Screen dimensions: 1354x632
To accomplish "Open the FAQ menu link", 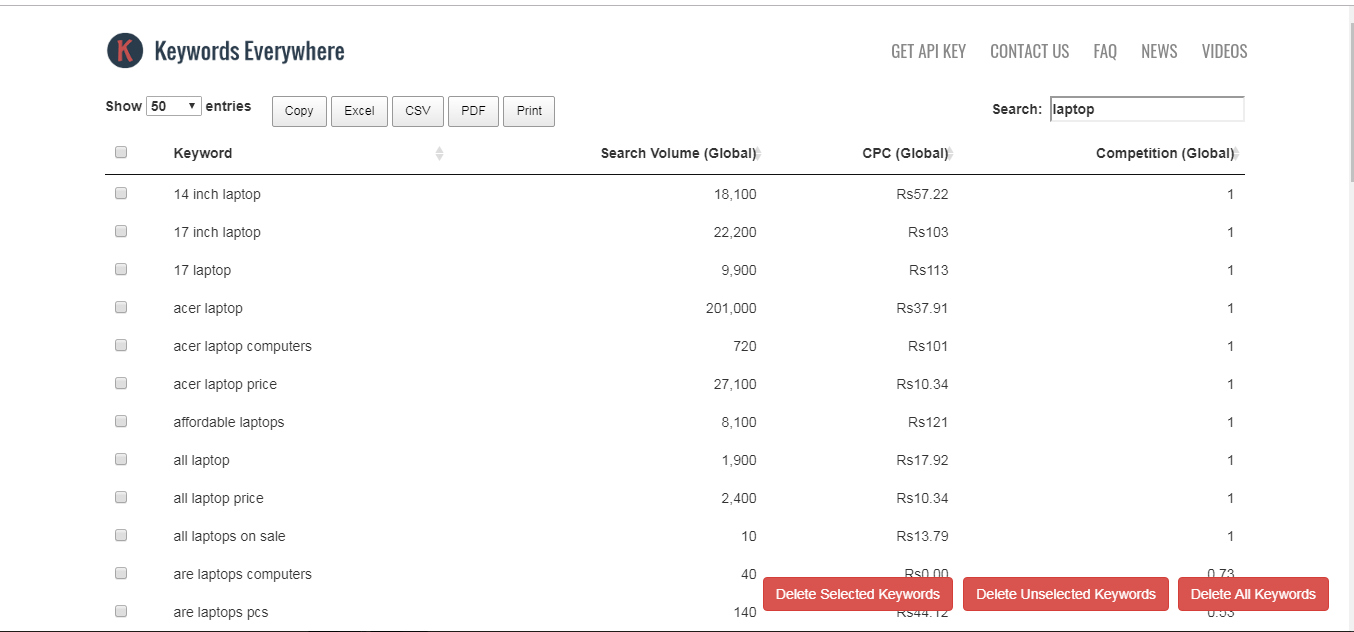I will [1105, 51].
